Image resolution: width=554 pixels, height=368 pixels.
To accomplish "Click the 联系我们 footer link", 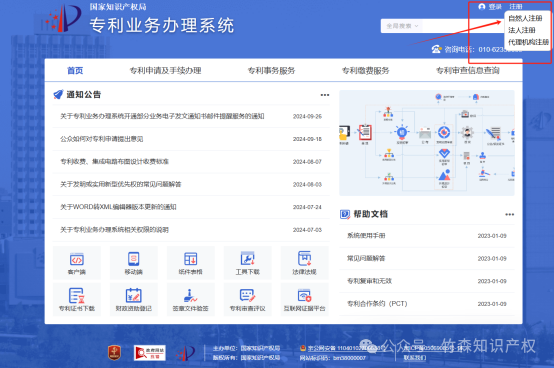I will [415, 358].
